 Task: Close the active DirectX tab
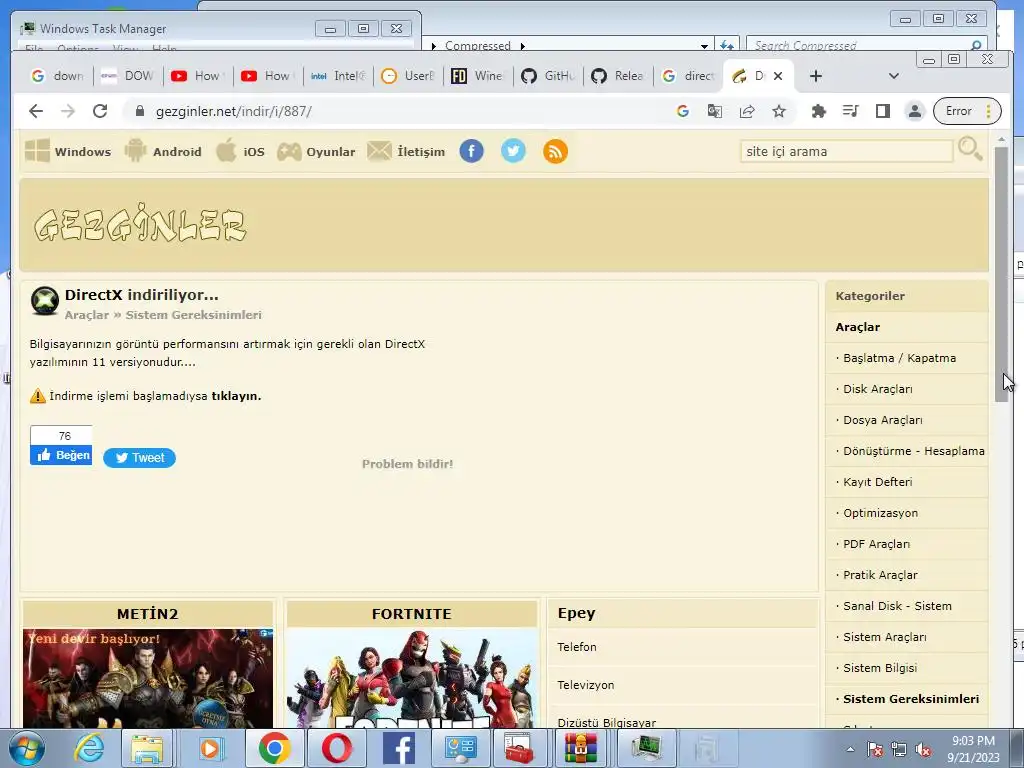[x=778, y=76]
